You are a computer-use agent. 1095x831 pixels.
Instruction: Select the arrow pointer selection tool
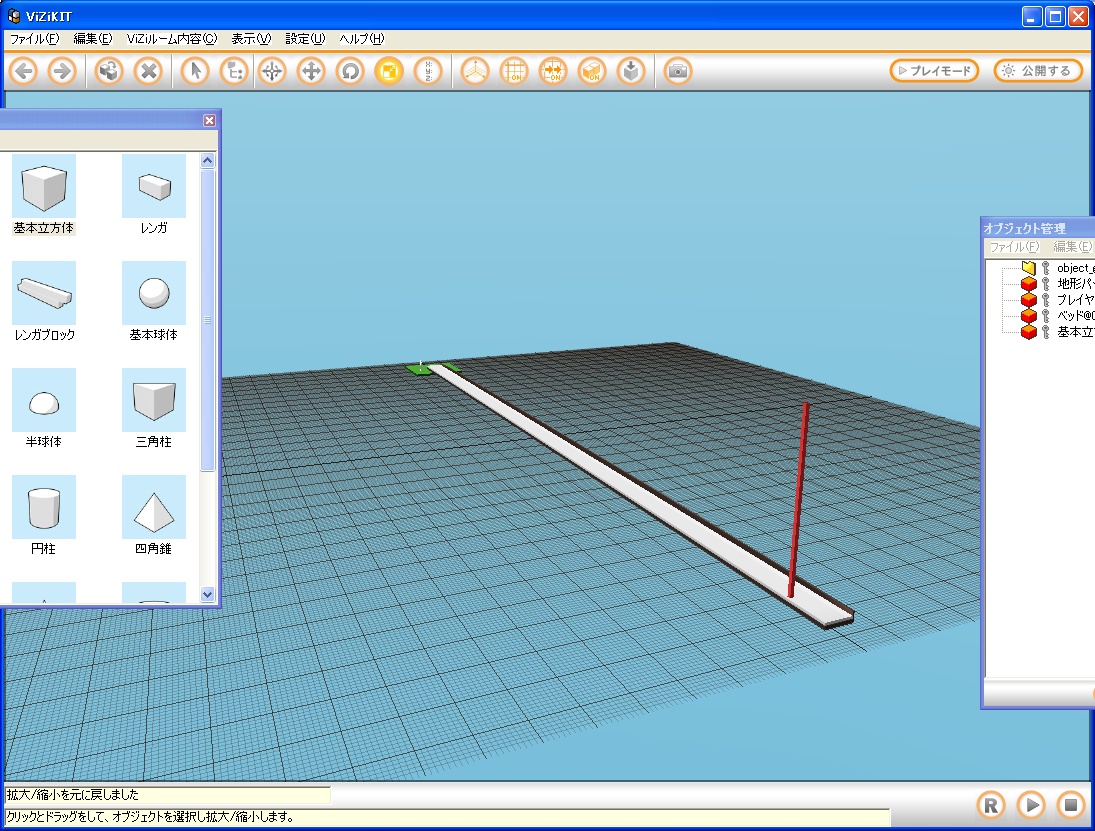coord(197,71)
